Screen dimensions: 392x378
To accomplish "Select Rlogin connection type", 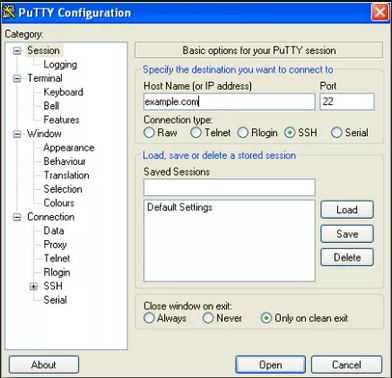I will point(243,133).
